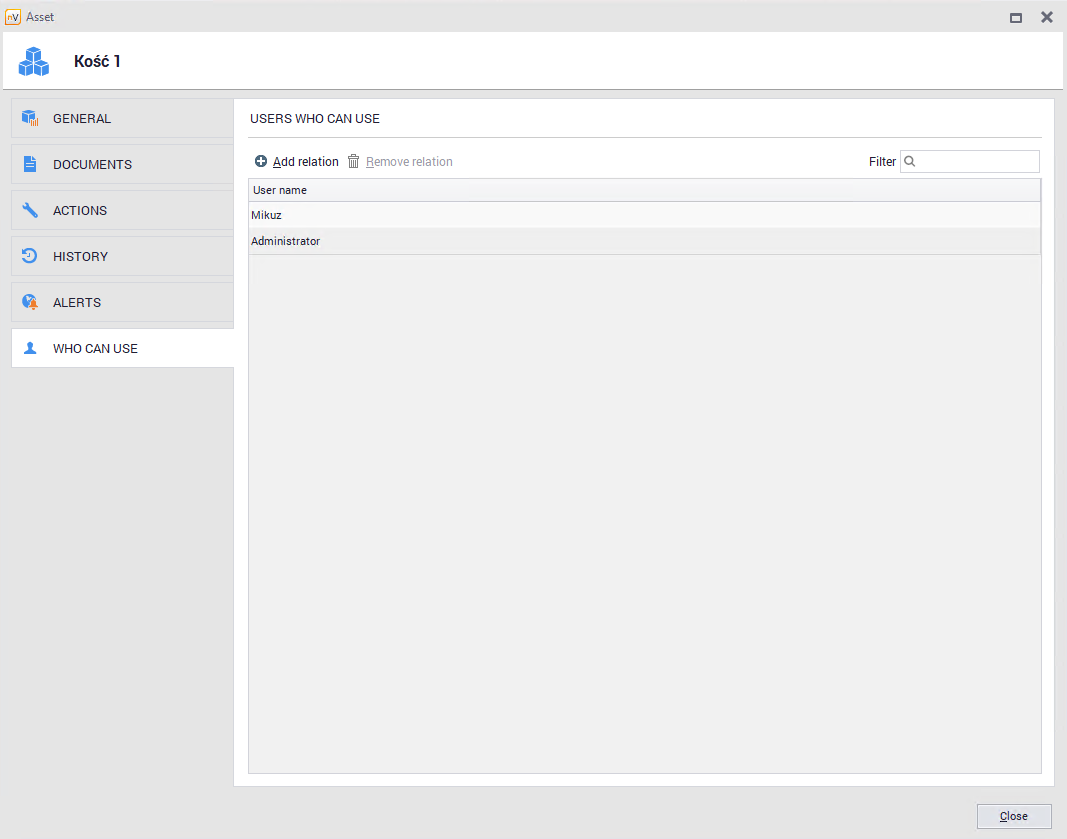1067x839 pixels.
Task: Click the wrench icon beside ACTIONS
Action: click(30, 210)
